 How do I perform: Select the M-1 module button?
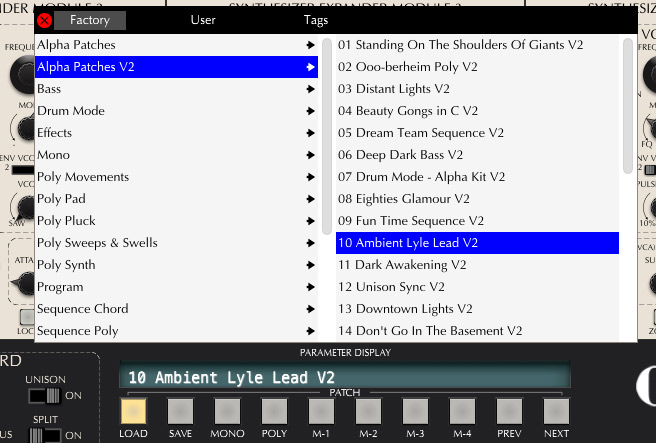point(321,411)
